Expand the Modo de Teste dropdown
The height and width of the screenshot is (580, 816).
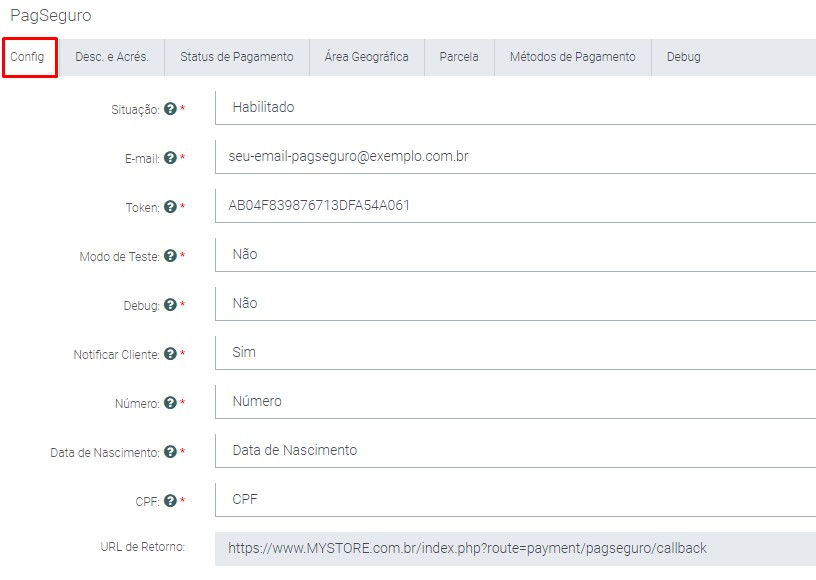pyautogui.click(x=515, y=254)
